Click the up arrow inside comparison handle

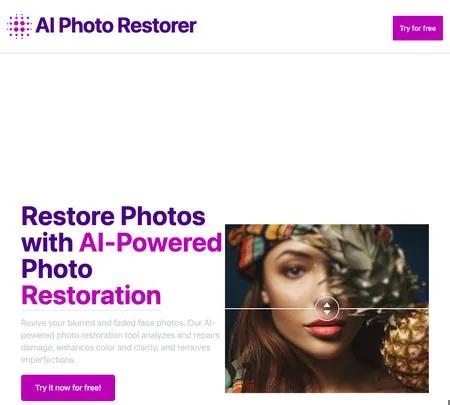pyautogui.click(x=327, y=305)
